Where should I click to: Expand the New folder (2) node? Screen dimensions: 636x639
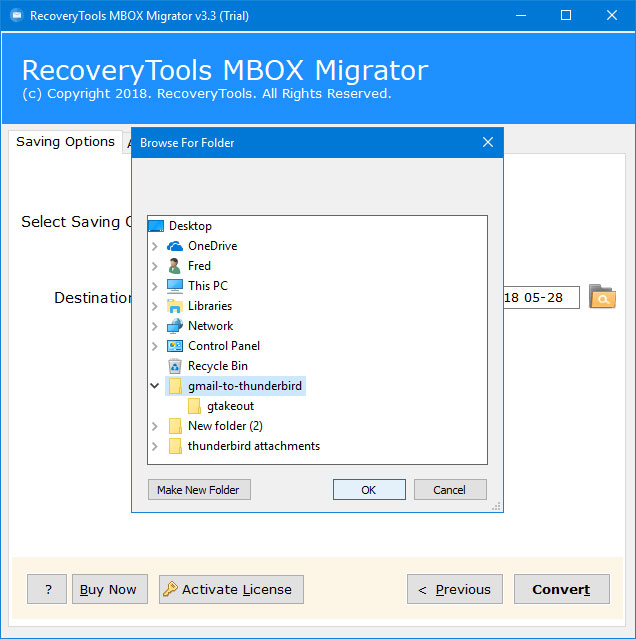(x=155, y=426)
